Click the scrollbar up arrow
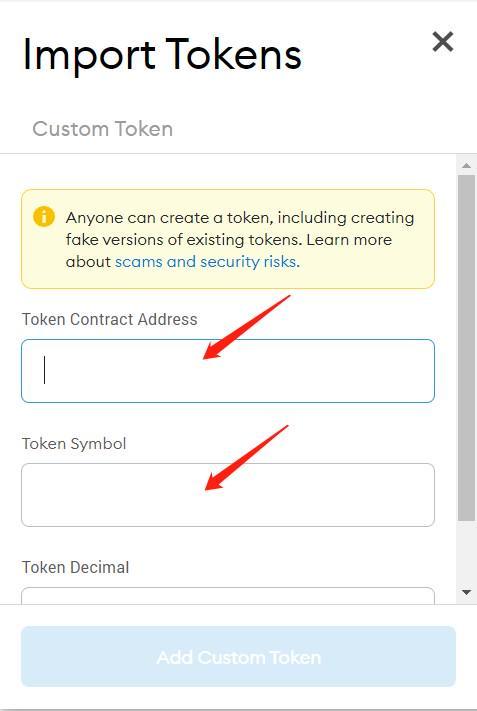The image size is (477, 711). pyautogui.click(x=467, y=166)
